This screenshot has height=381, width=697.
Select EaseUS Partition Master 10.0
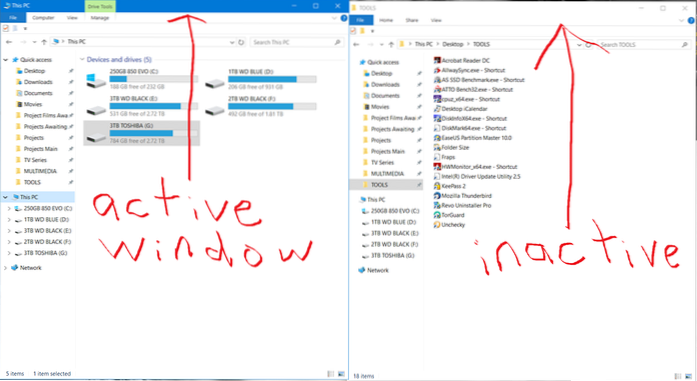(473, 138)
